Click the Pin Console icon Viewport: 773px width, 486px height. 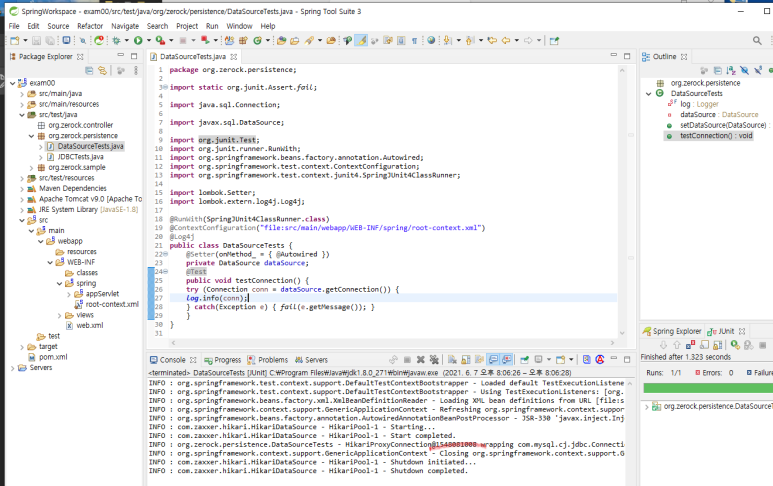point(525,360)
